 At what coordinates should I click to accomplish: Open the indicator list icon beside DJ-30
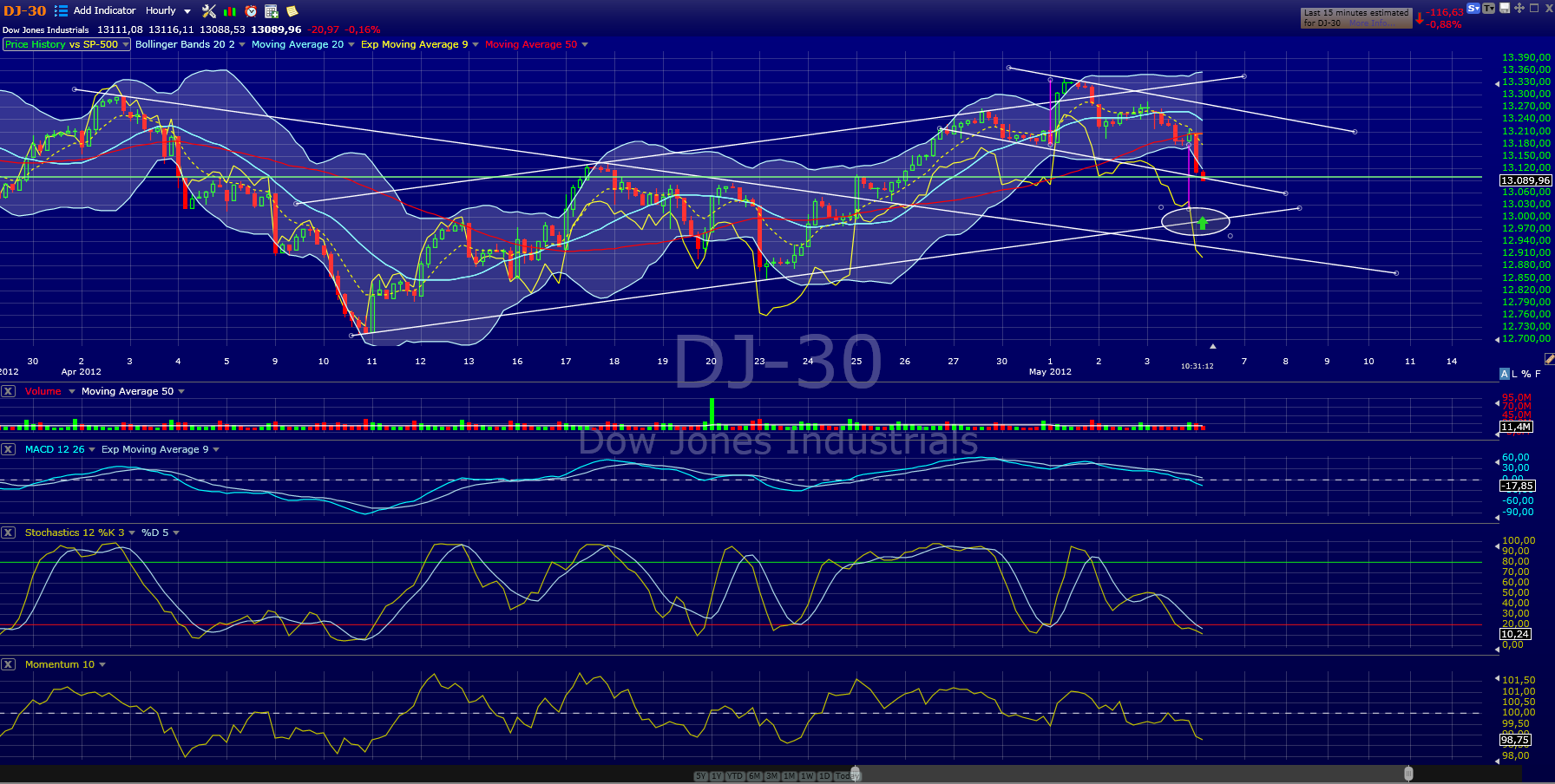tap(61, 10)
